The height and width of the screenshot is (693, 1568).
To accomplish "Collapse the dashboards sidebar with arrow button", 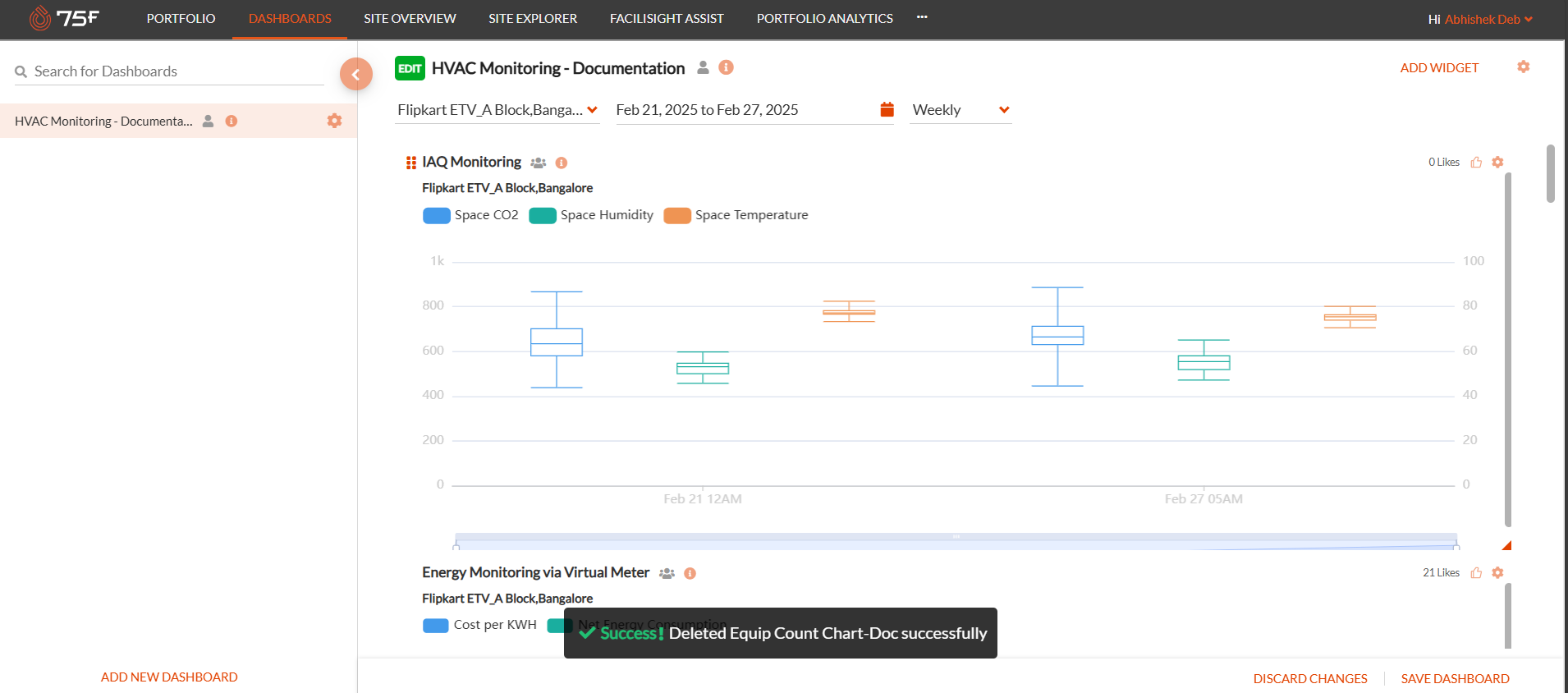I will tap(356, 74).
